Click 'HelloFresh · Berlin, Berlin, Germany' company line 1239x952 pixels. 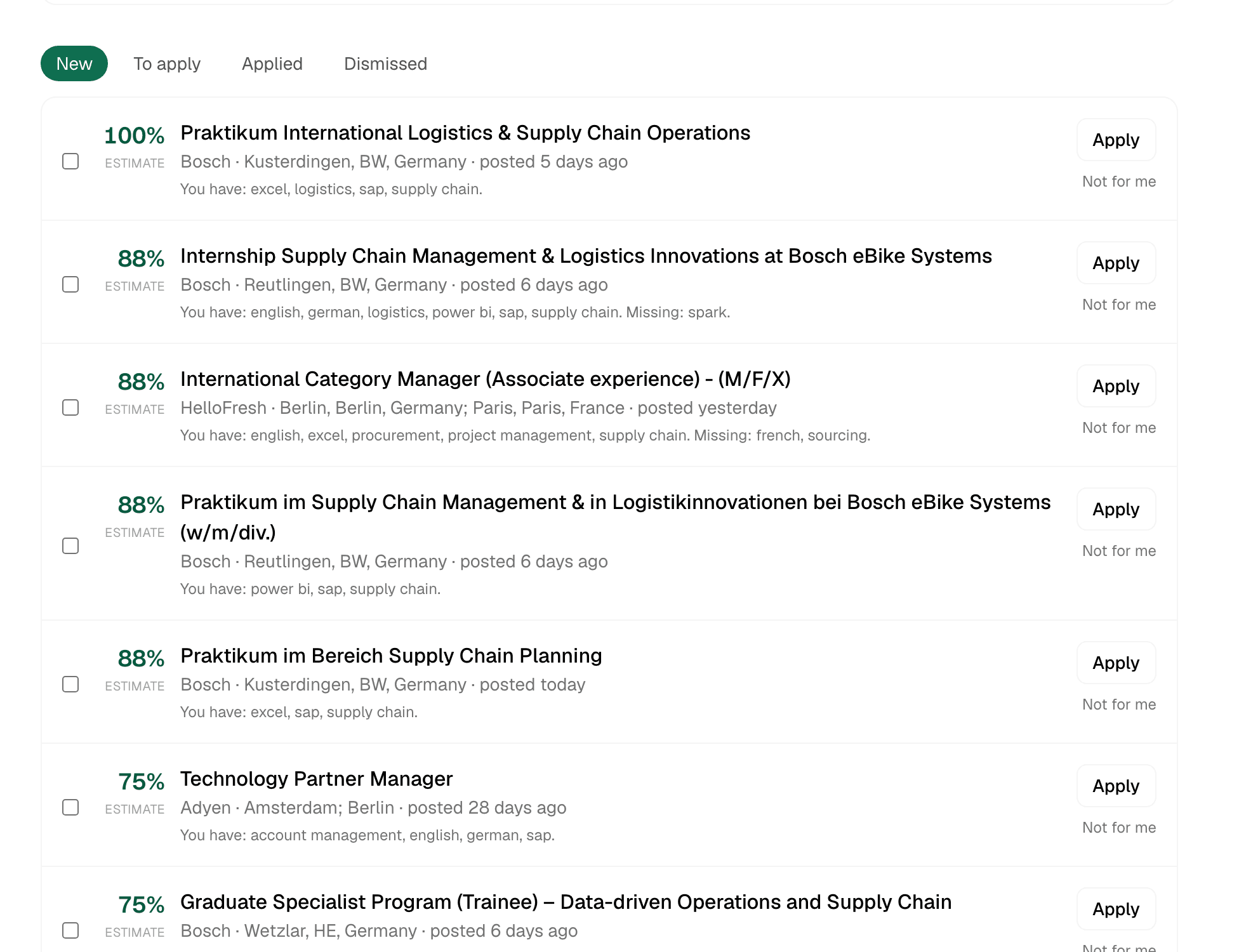(x=479, y=408)
